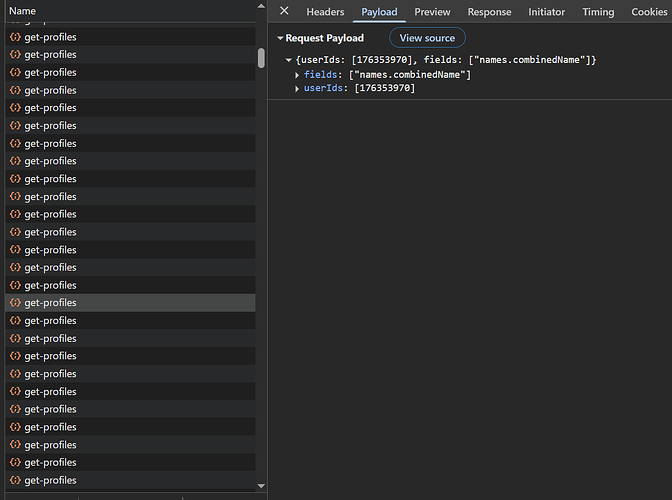The width and height of the screenshot is (672, 500).
Task: Click the scroll-down arrow of the request list
Action: click(x=261, y=486)
